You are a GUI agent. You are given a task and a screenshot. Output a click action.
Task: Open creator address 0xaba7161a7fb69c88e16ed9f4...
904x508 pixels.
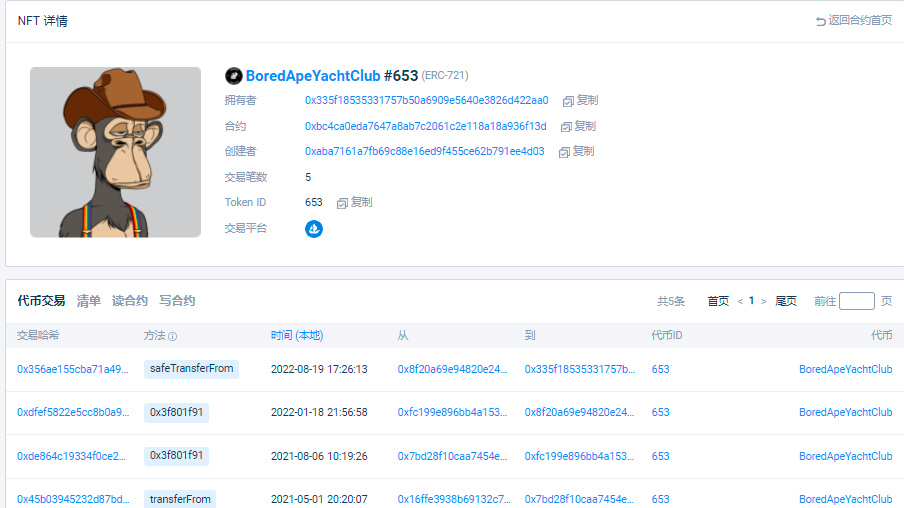pos(424,151)
